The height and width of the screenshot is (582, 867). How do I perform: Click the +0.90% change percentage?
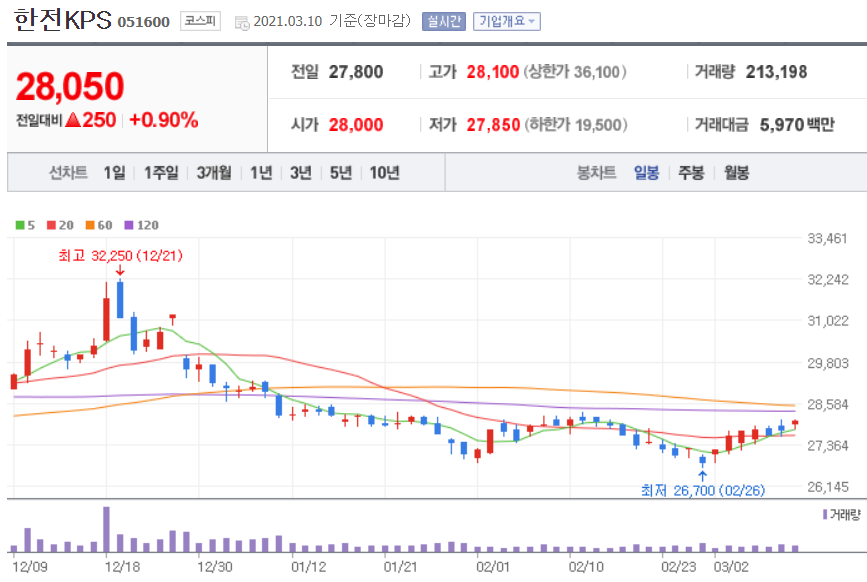164,120
